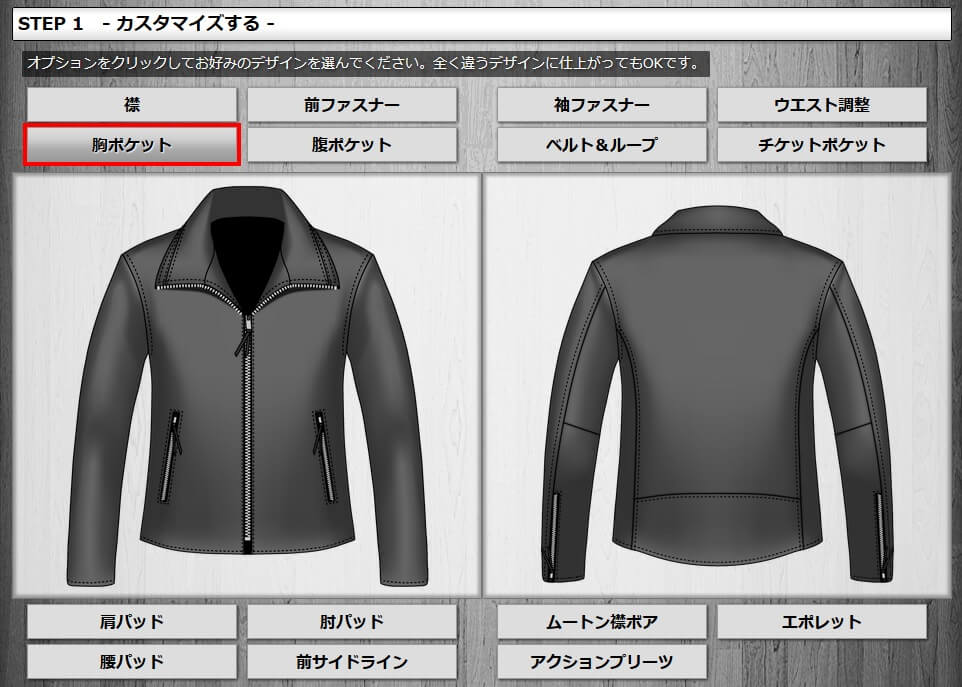
Task: Choose the アクションプリーツ action pleats option
Action: pyautogui.click(x=602, y=662)
